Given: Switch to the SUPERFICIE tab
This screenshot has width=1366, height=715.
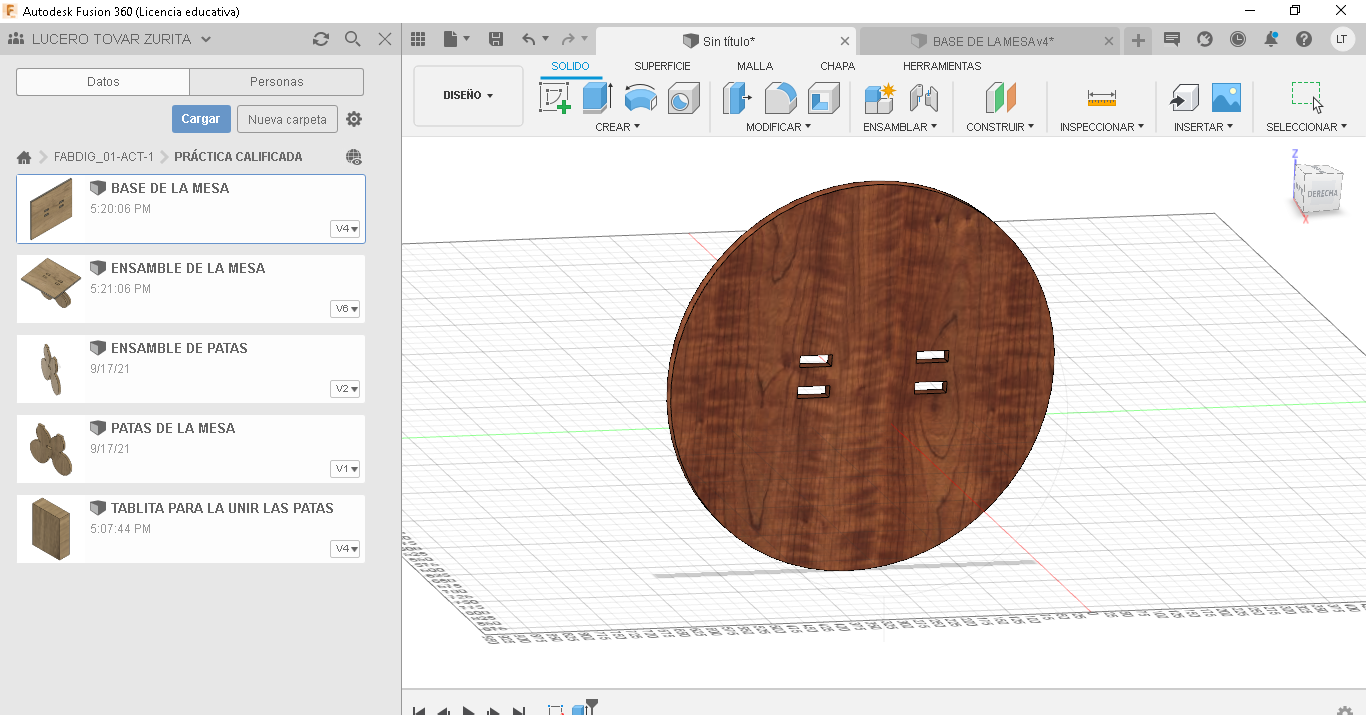Looking at the screenshot, I should point(662,66).
